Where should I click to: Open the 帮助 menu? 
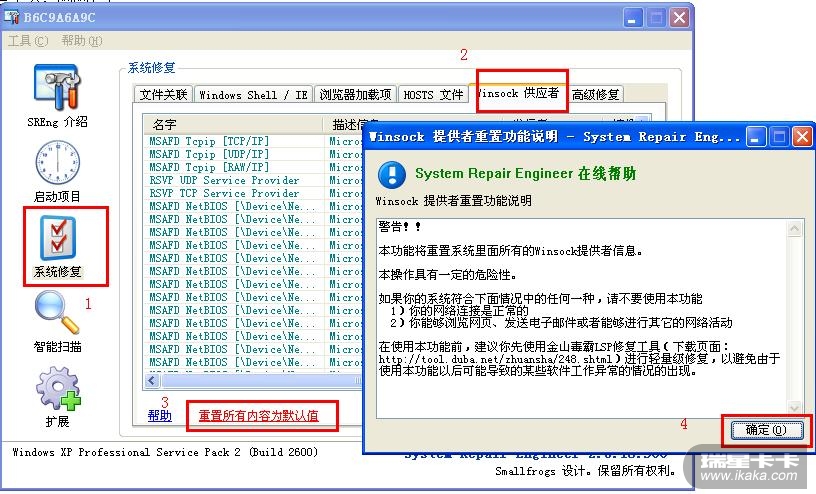82,41
